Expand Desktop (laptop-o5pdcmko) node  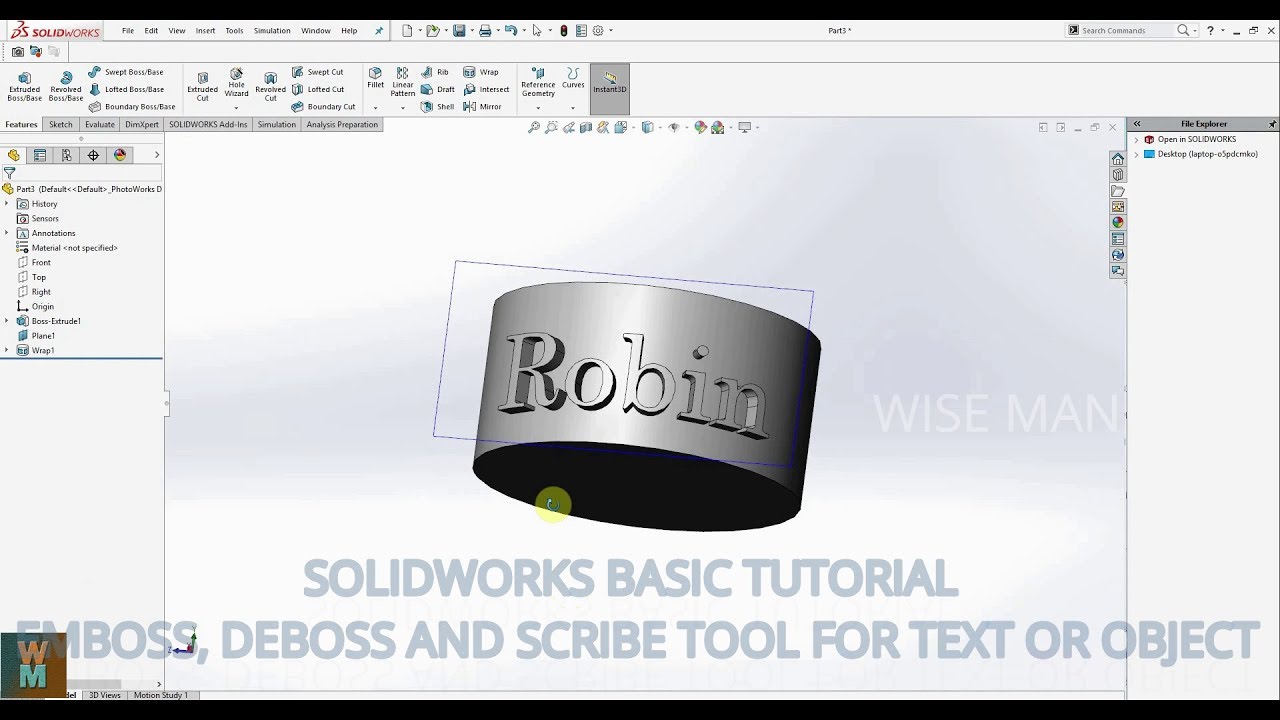point(1136,154)
